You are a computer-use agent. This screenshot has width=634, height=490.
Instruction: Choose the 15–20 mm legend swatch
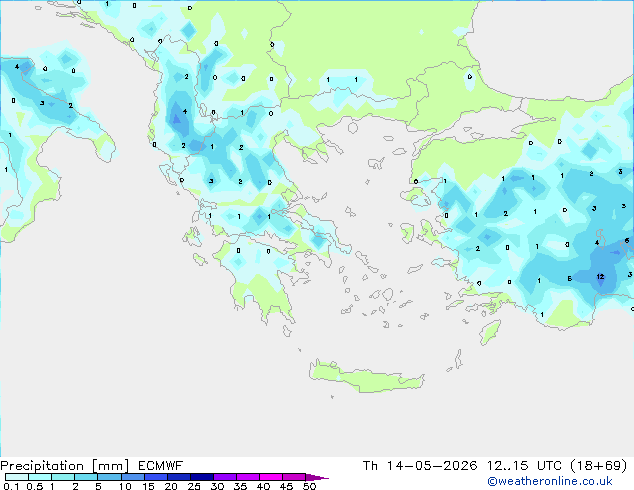(x=155, y=477)
